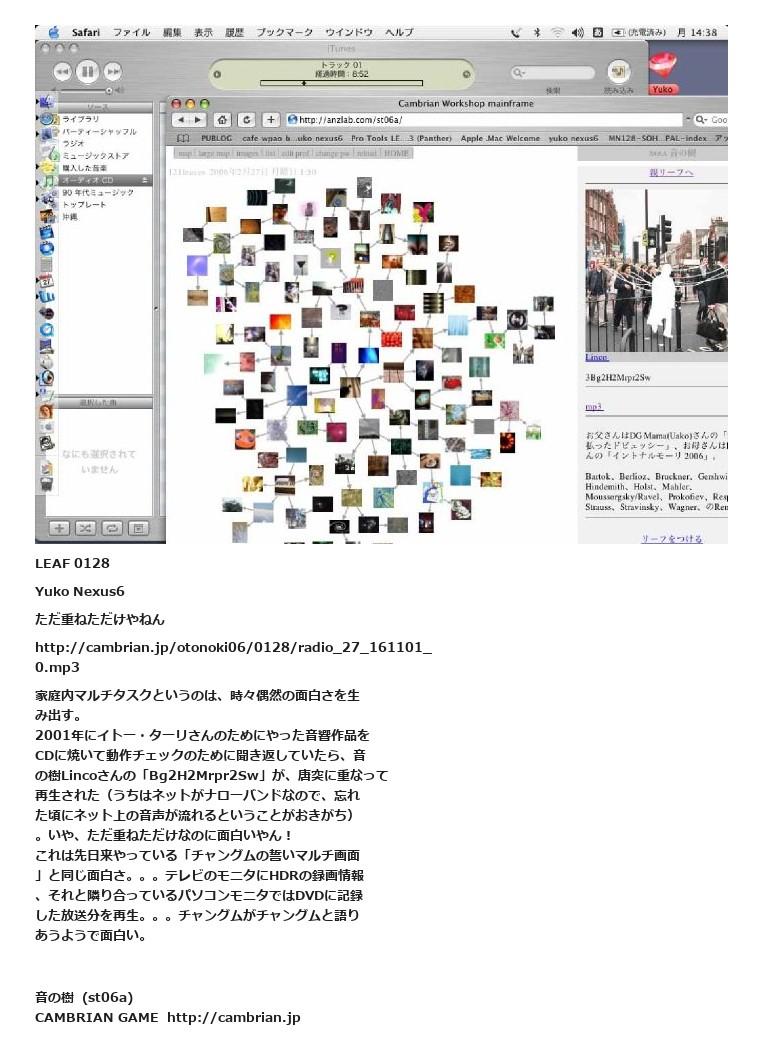
Task: Click the iTunes import CD button
Action: 619,71
